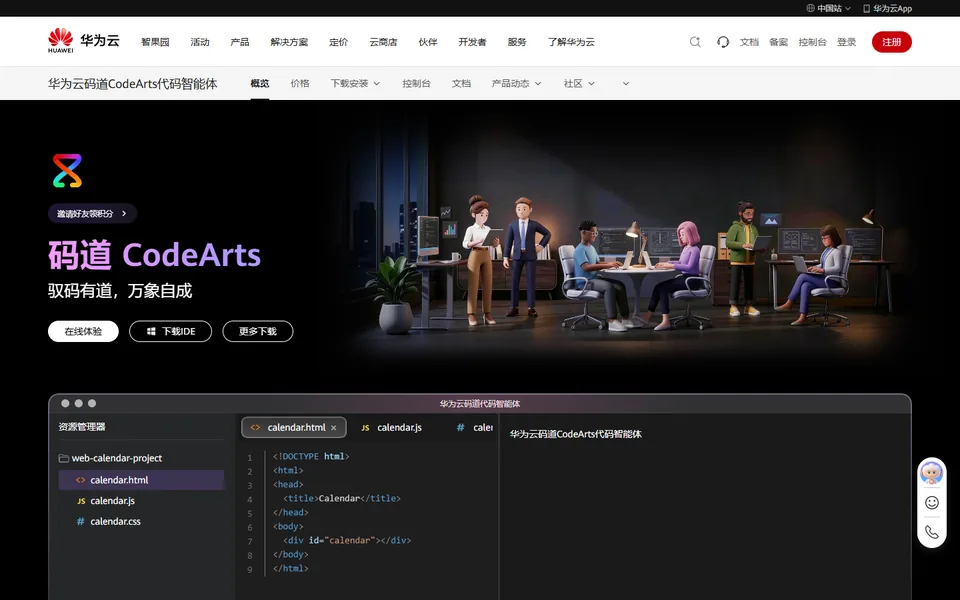Click the red 注册 button
This screenshot has height=600, width=960.
click(891, 42)
